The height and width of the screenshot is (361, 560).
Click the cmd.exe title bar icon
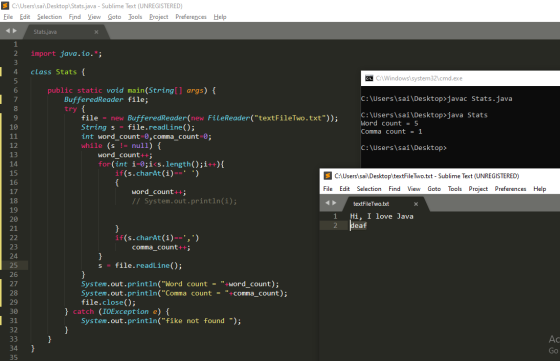369,78
